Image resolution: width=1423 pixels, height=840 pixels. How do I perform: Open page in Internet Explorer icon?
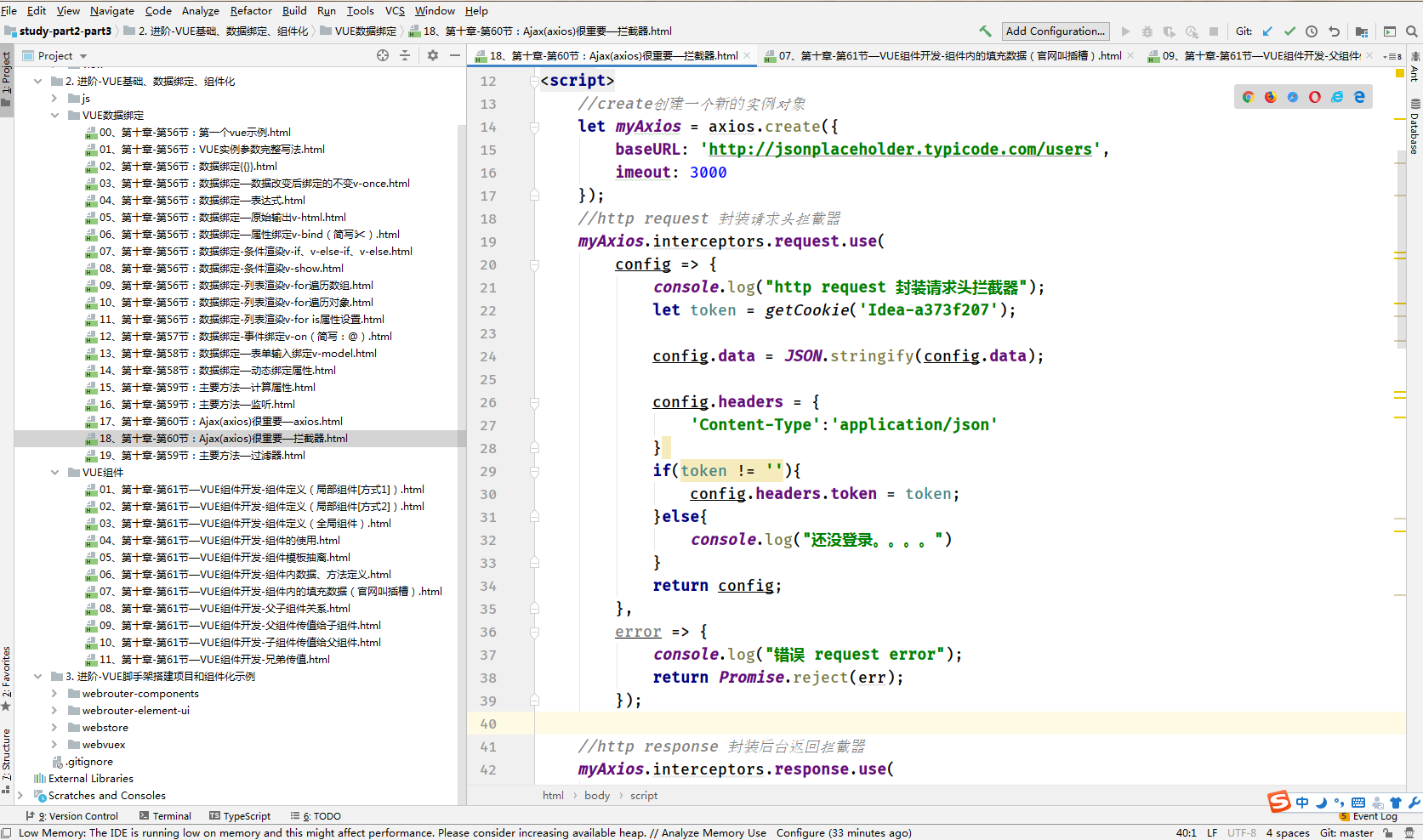click(1337, 97)
